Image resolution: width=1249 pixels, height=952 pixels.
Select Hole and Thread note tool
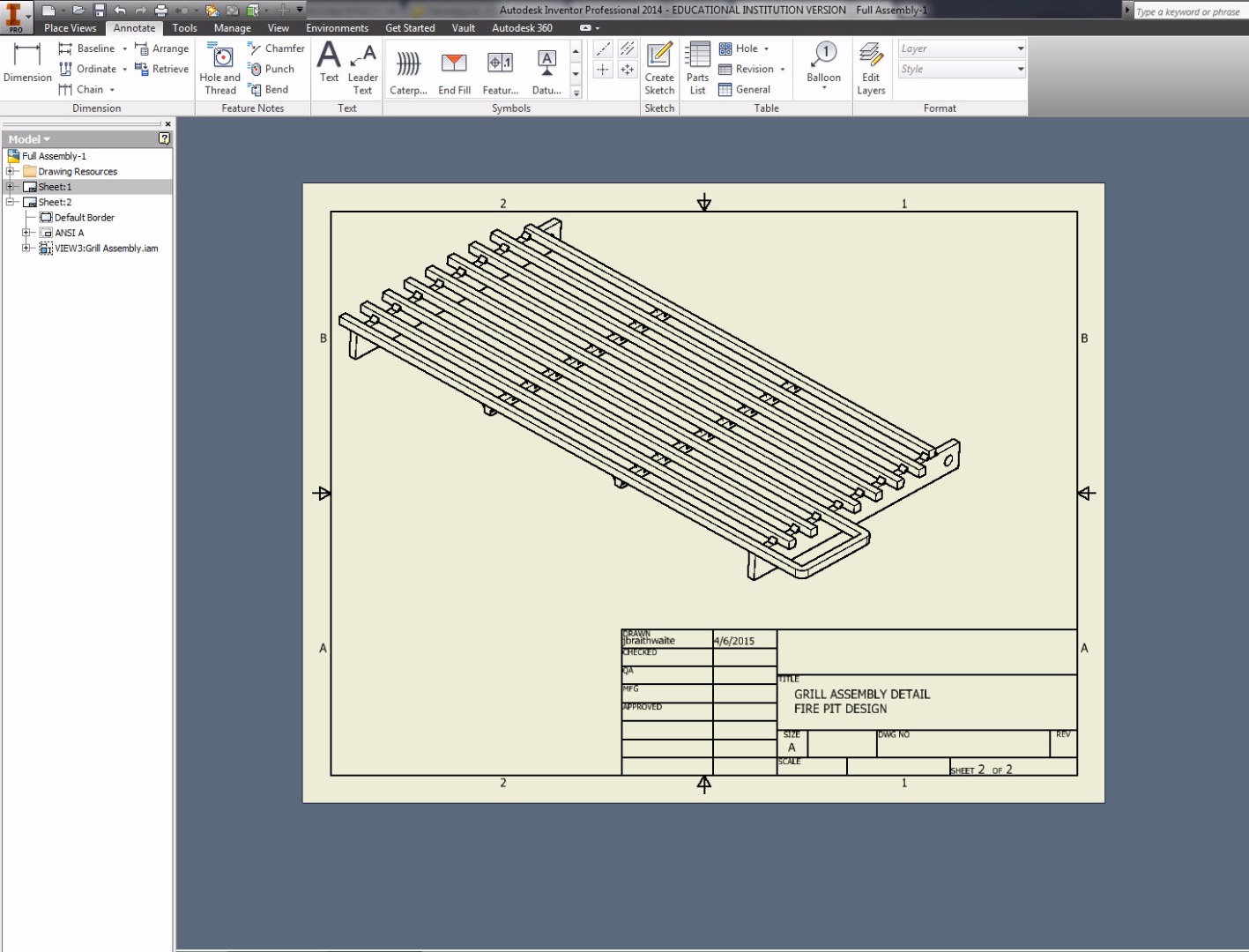[x=220, y=69]
